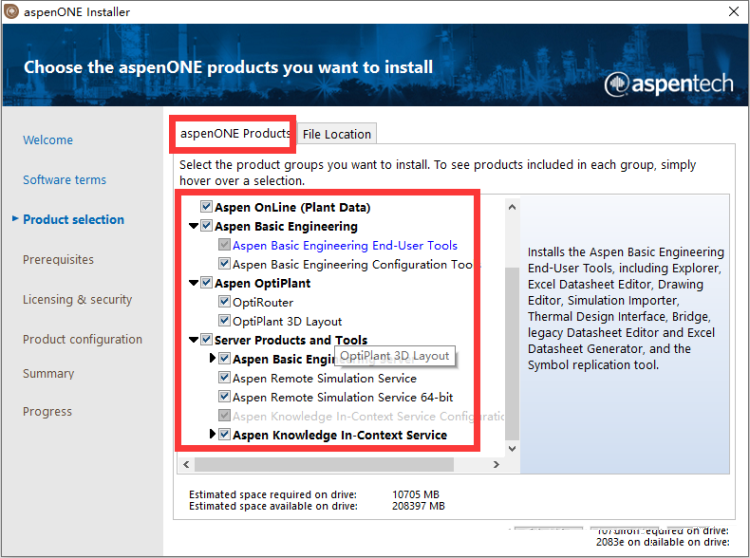The height and width of the screenshot is (558, 750).
Task: Click the Prerequisites step label
Action: tap(58, 260)
